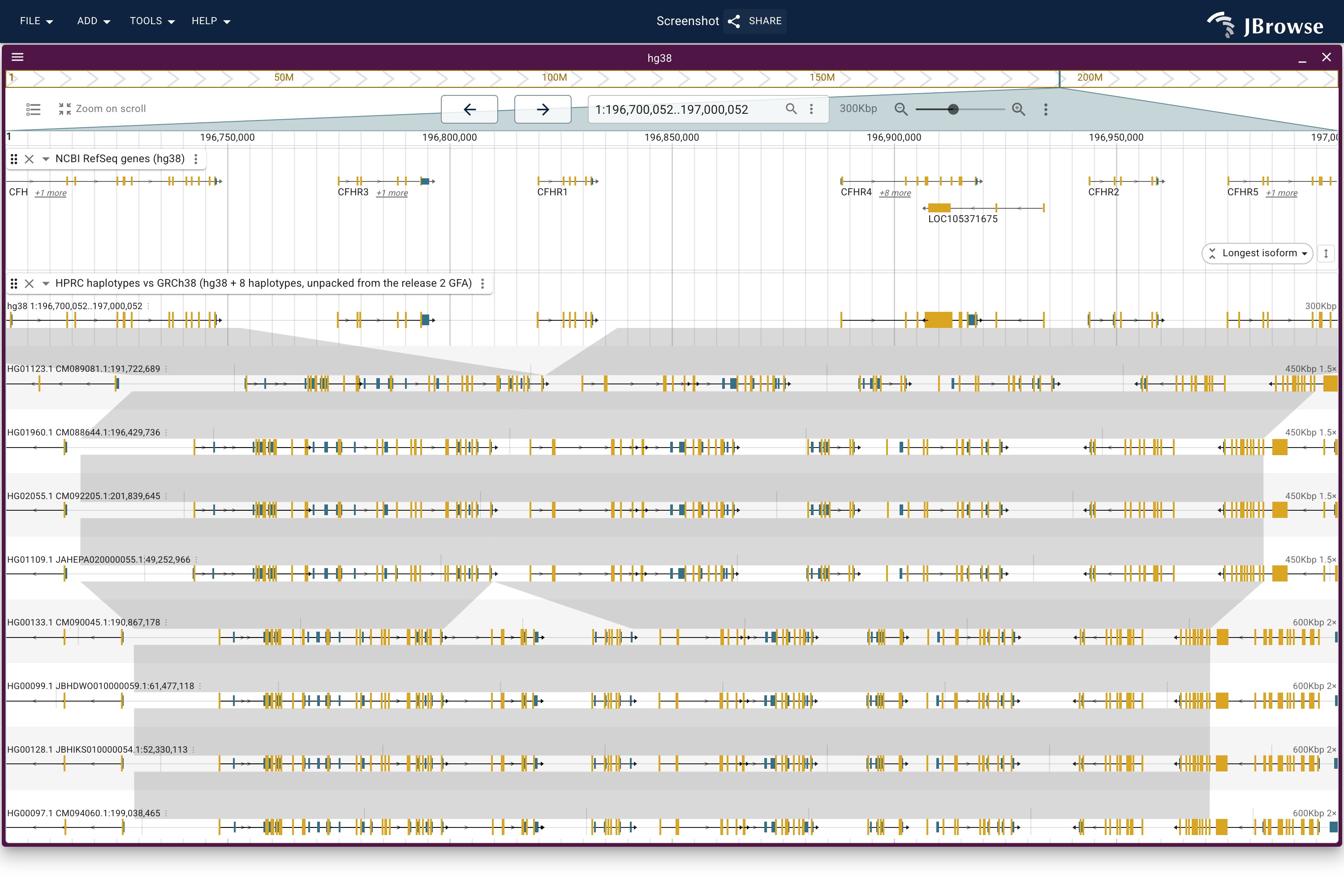Viewport: 1344px width, 896px height.
Task: Click CFHR3 '+1 more' link
Action: pos(392,193)
